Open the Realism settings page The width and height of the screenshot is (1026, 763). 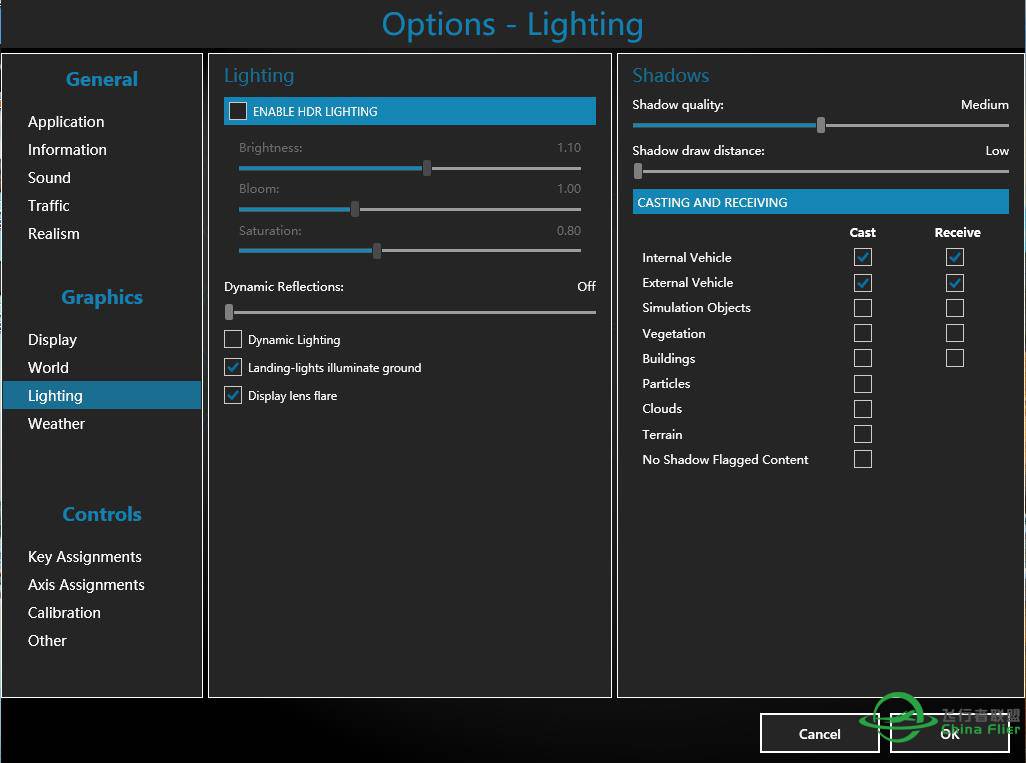[x=54, y=234]
